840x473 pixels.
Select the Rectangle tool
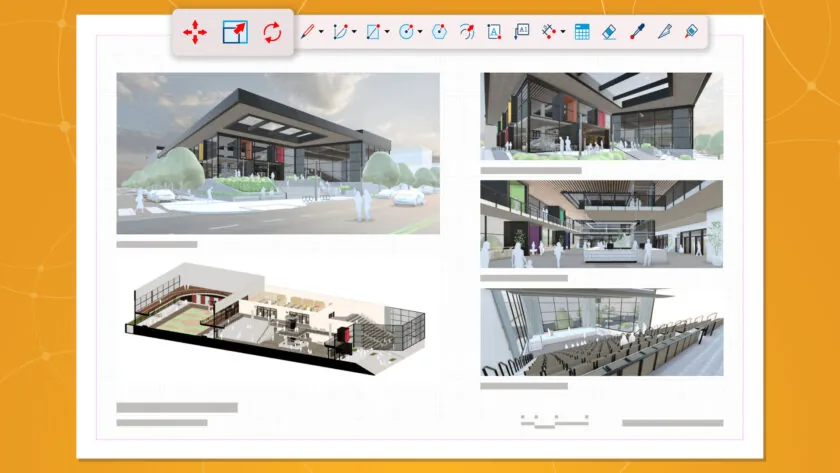point(373,32)
